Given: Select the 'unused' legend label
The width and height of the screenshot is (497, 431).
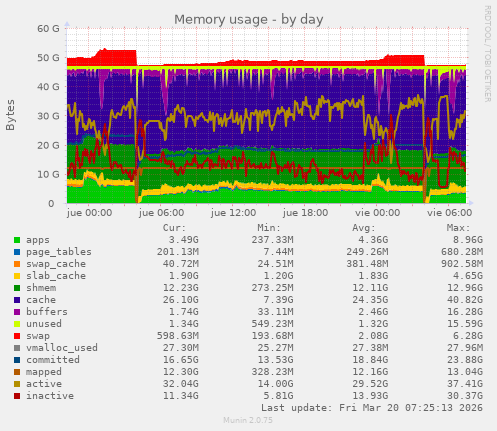Looking at the screenshot, I should [x=44, y=324].
